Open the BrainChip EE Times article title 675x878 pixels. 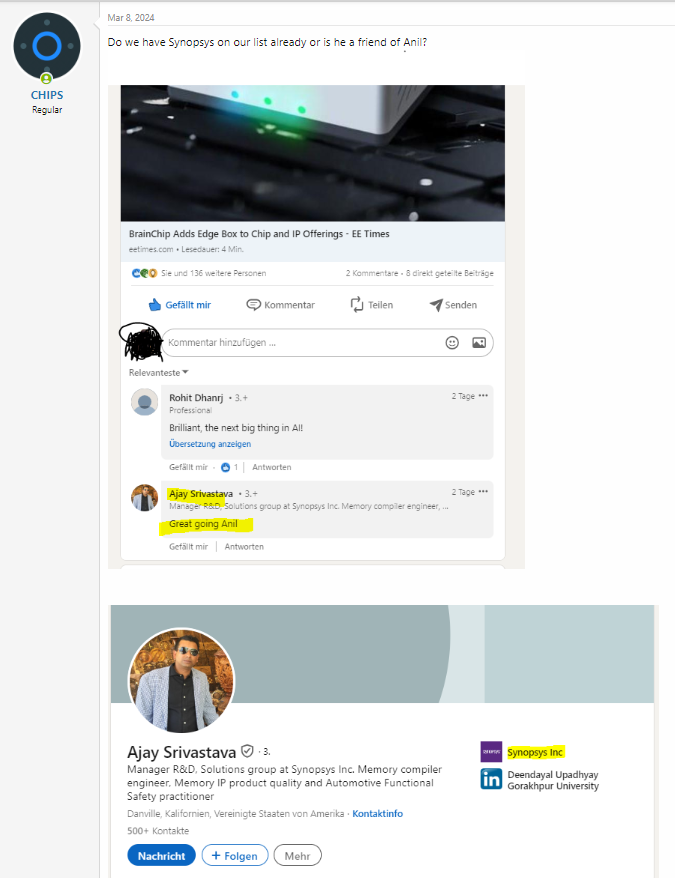(259, 234)
